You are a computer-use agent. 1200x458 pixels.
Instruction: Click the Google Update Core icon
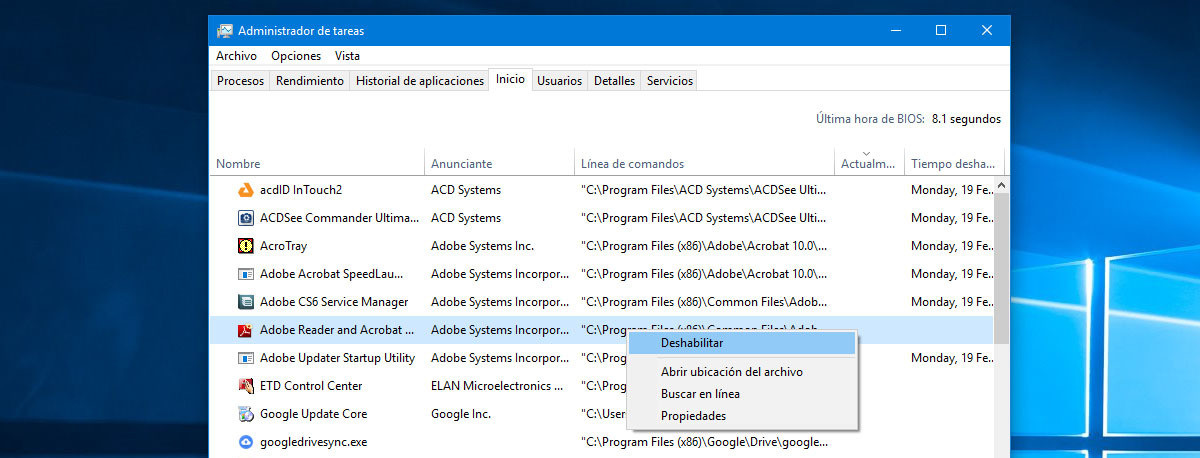[x=246, y=414]
